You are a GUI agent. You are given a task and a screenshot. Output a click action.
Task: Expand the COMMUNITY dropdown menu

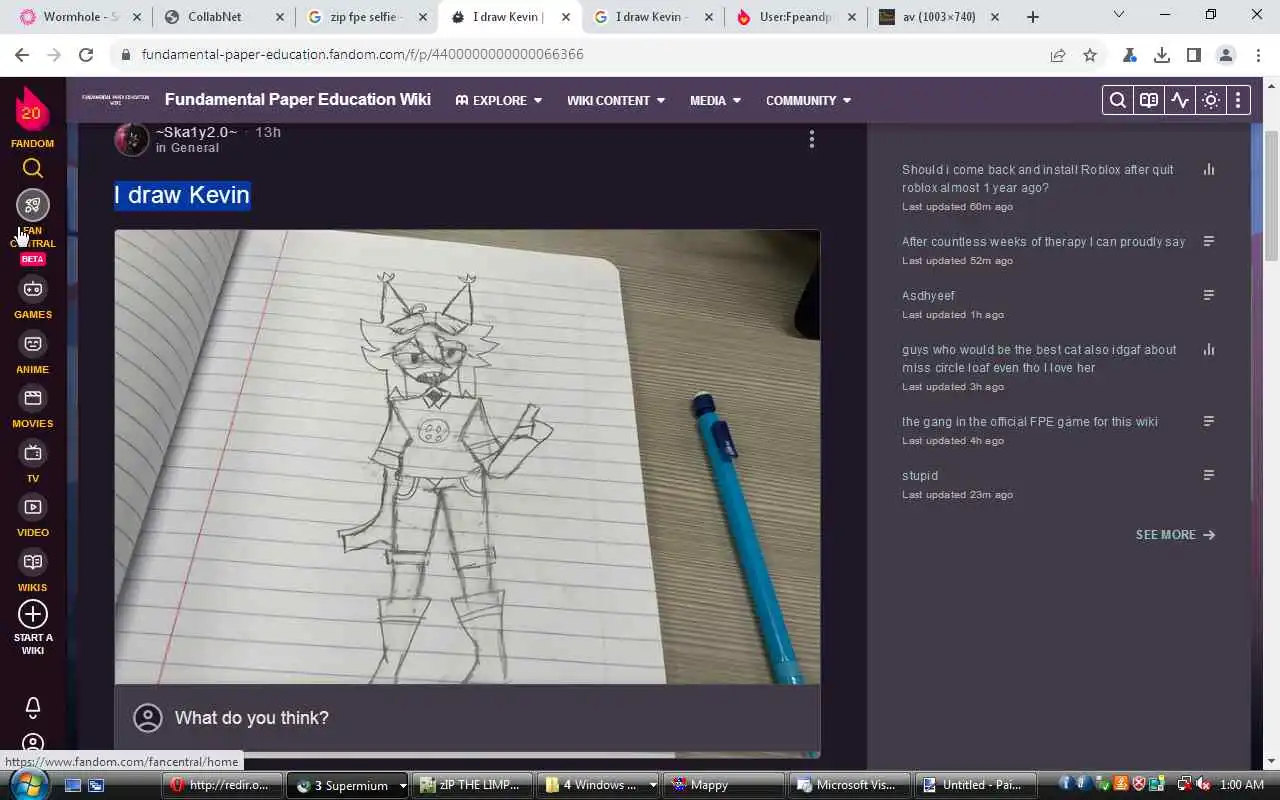pyautogui.click(x=808, y=100)
